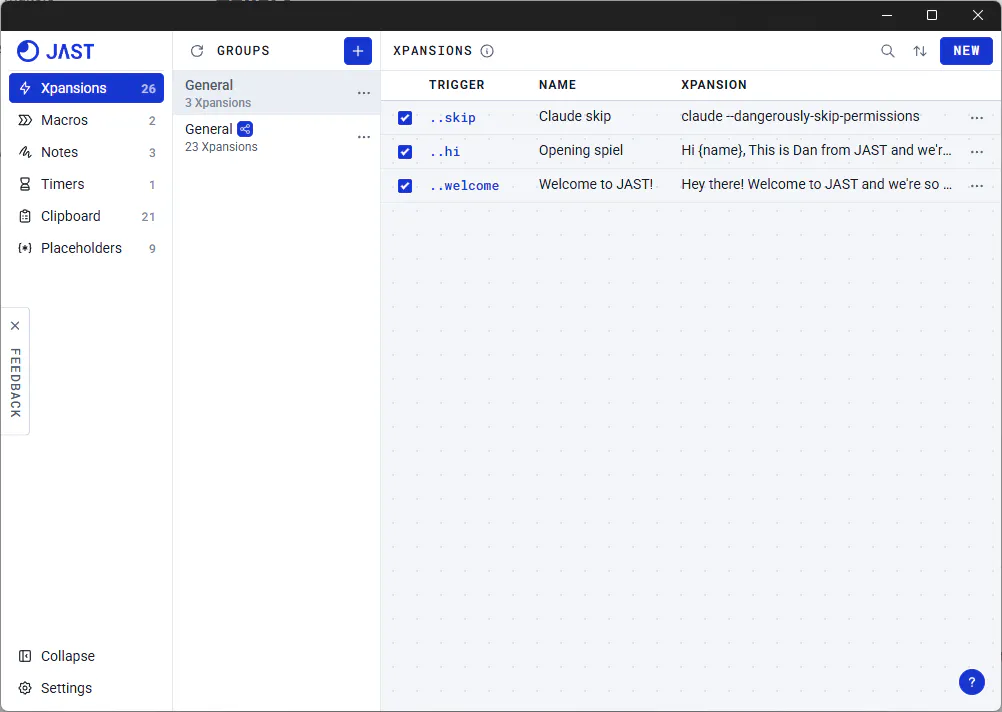
Task: Close the JAST window
Action: tap(977, 15)
